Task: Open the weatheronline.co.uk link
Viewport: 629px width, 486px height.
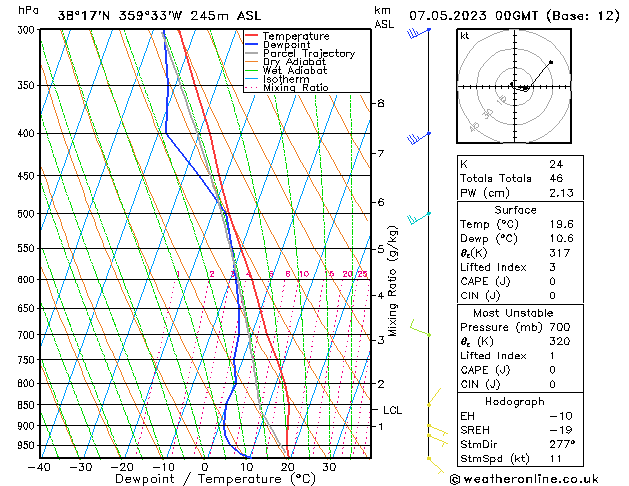Action: click(x=542, y=478)
